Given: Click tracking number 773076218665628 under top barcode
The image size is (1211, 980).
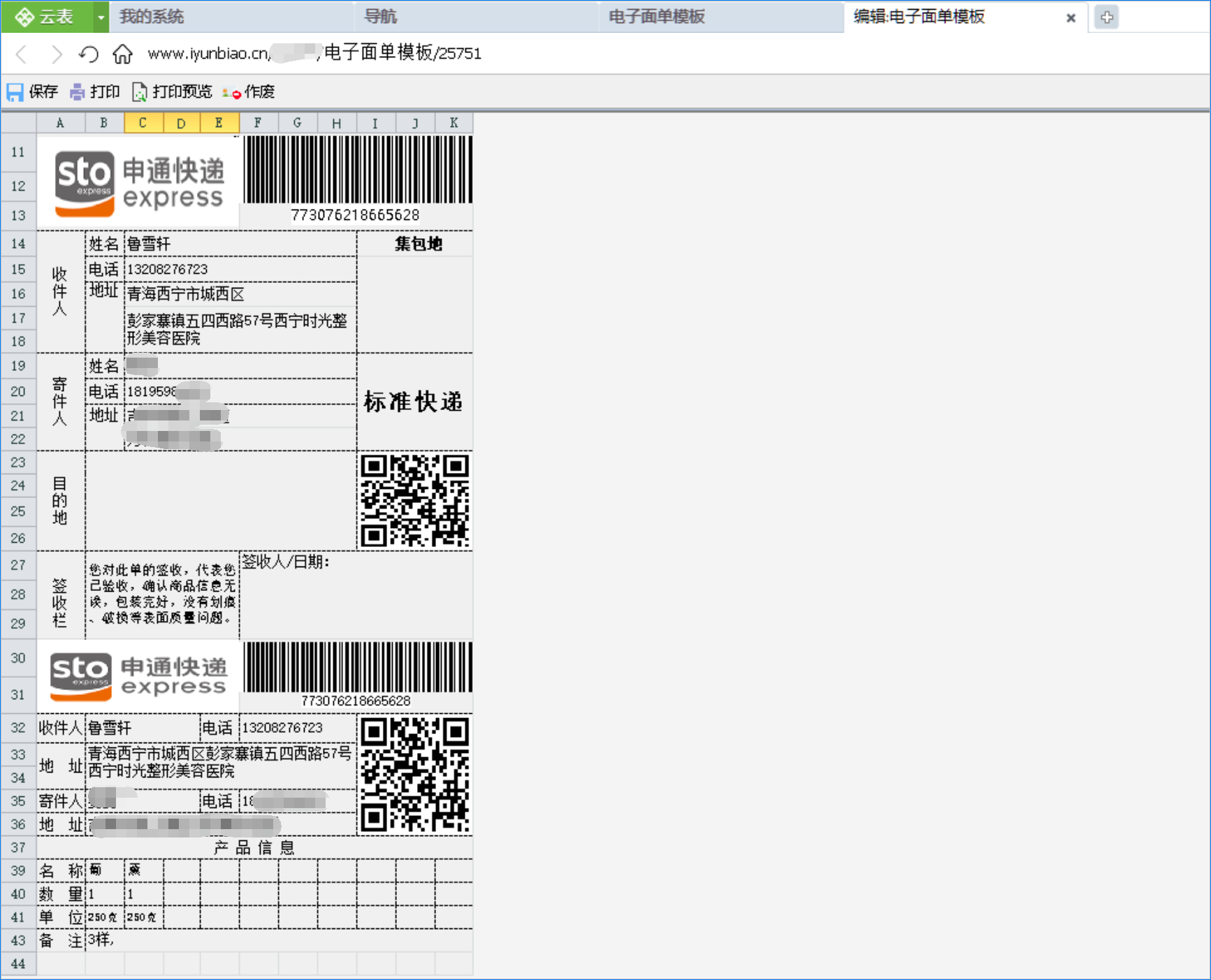Looking at the screenshot, I should tap(355, 215).
